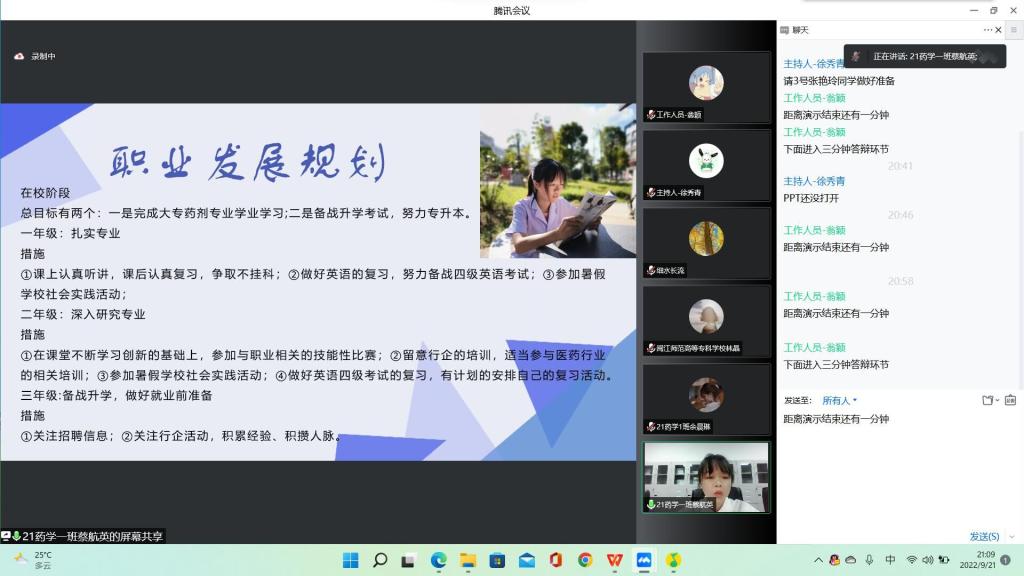Screen dimensions: 1024x576
Task: Open the chat panel more options menu
Action: click(x=986, y=30)
